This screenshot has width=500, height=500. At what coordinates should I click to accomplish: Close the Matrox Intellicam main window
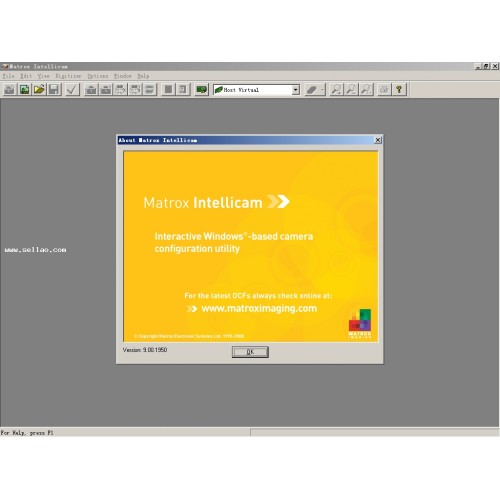[x=495, y=66]
